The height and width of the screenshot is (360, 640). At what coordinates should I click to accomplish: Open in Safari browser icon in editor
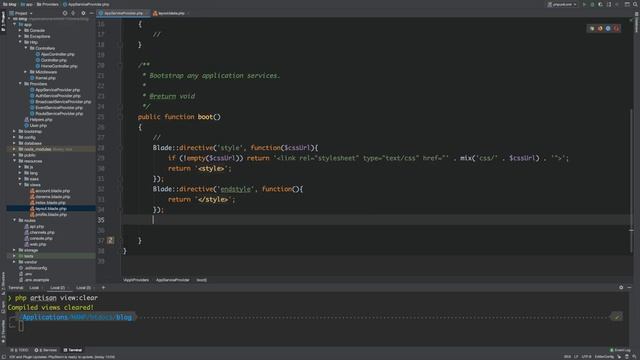pos(608,28)
